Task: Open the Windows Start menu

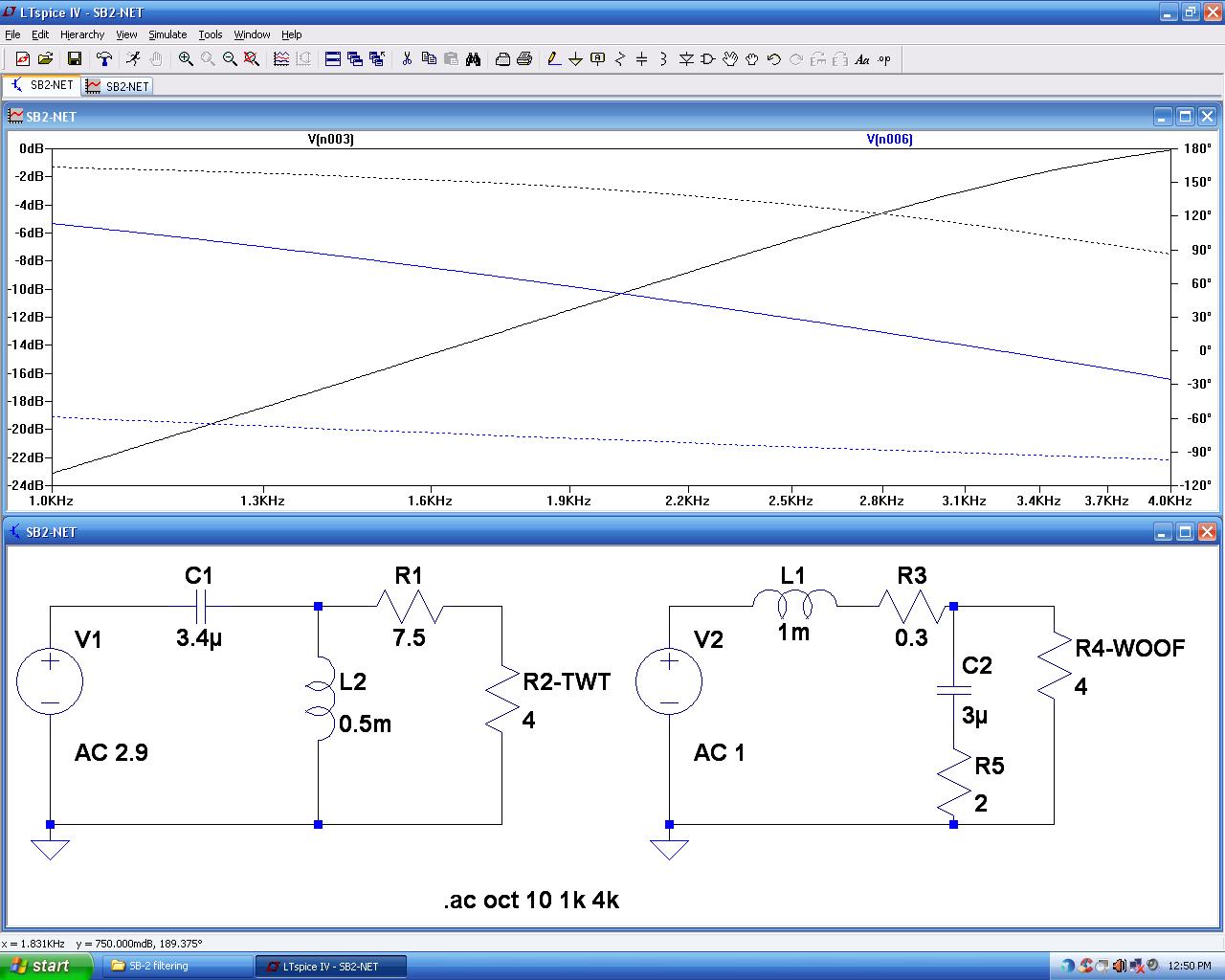Action: tap(46, 966)
